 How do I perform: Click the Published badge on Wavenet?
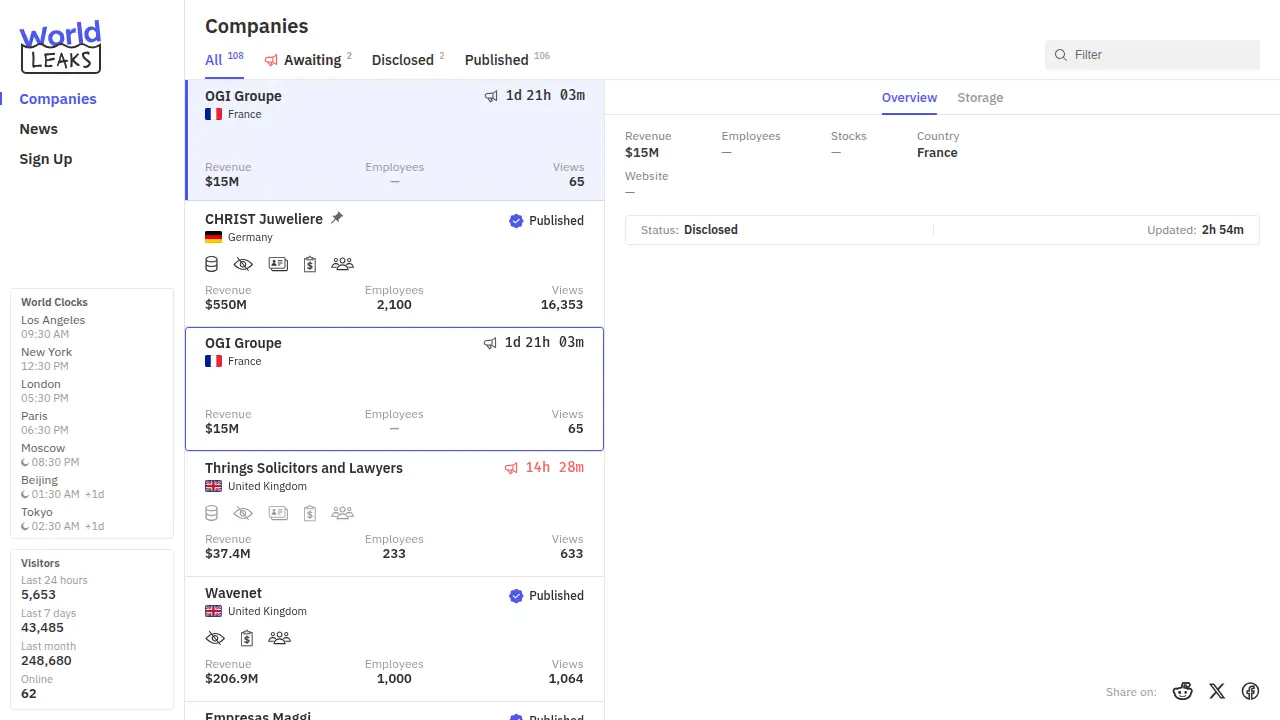[x=546, y=596]
